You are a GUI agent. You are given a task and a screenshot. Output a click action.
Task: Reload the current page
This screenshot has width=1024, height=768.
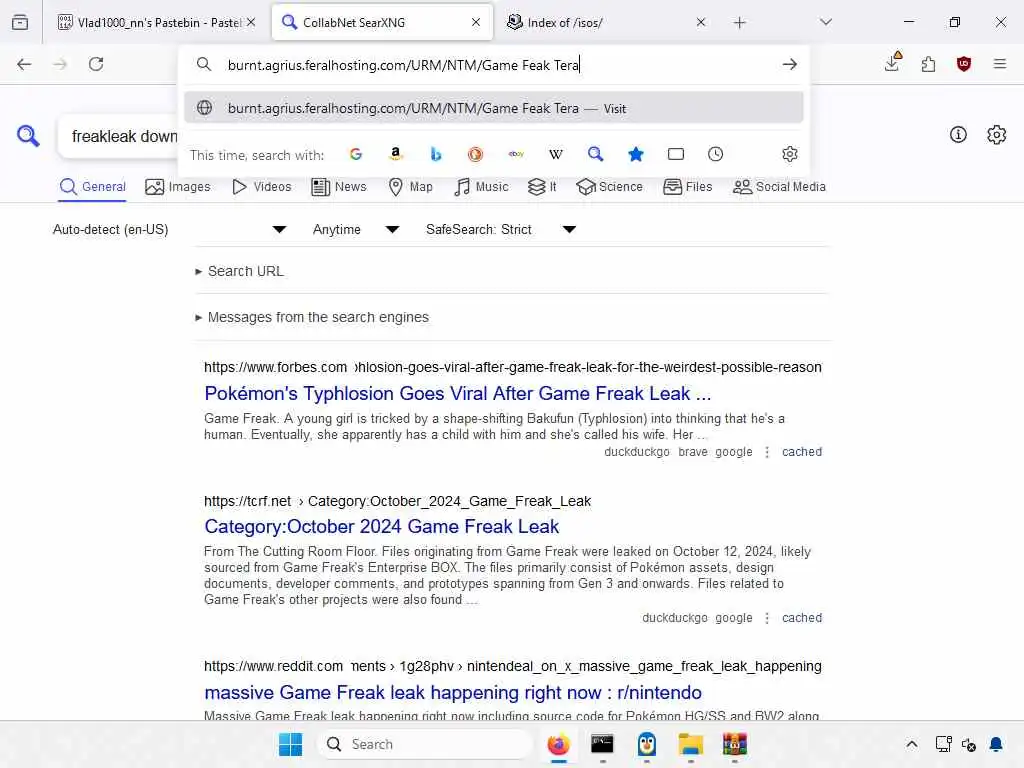tap(96, 64)
